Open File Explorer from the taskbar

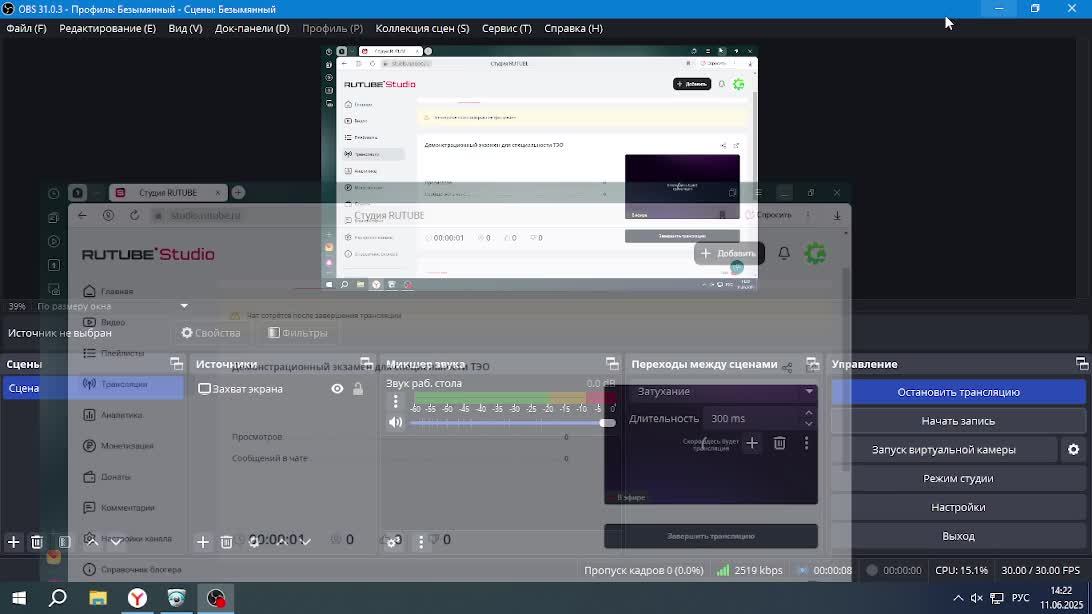(98, 598)
